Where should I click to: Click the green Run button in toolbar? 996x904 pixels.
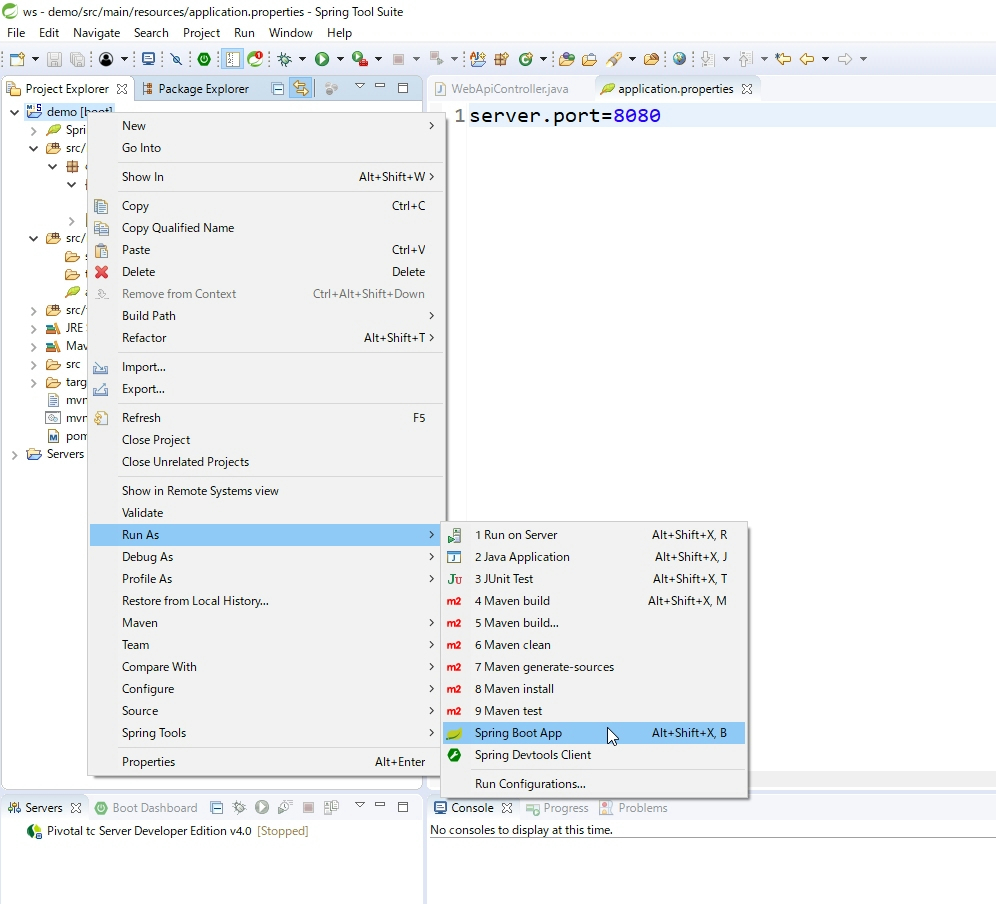tap(322, 59)
